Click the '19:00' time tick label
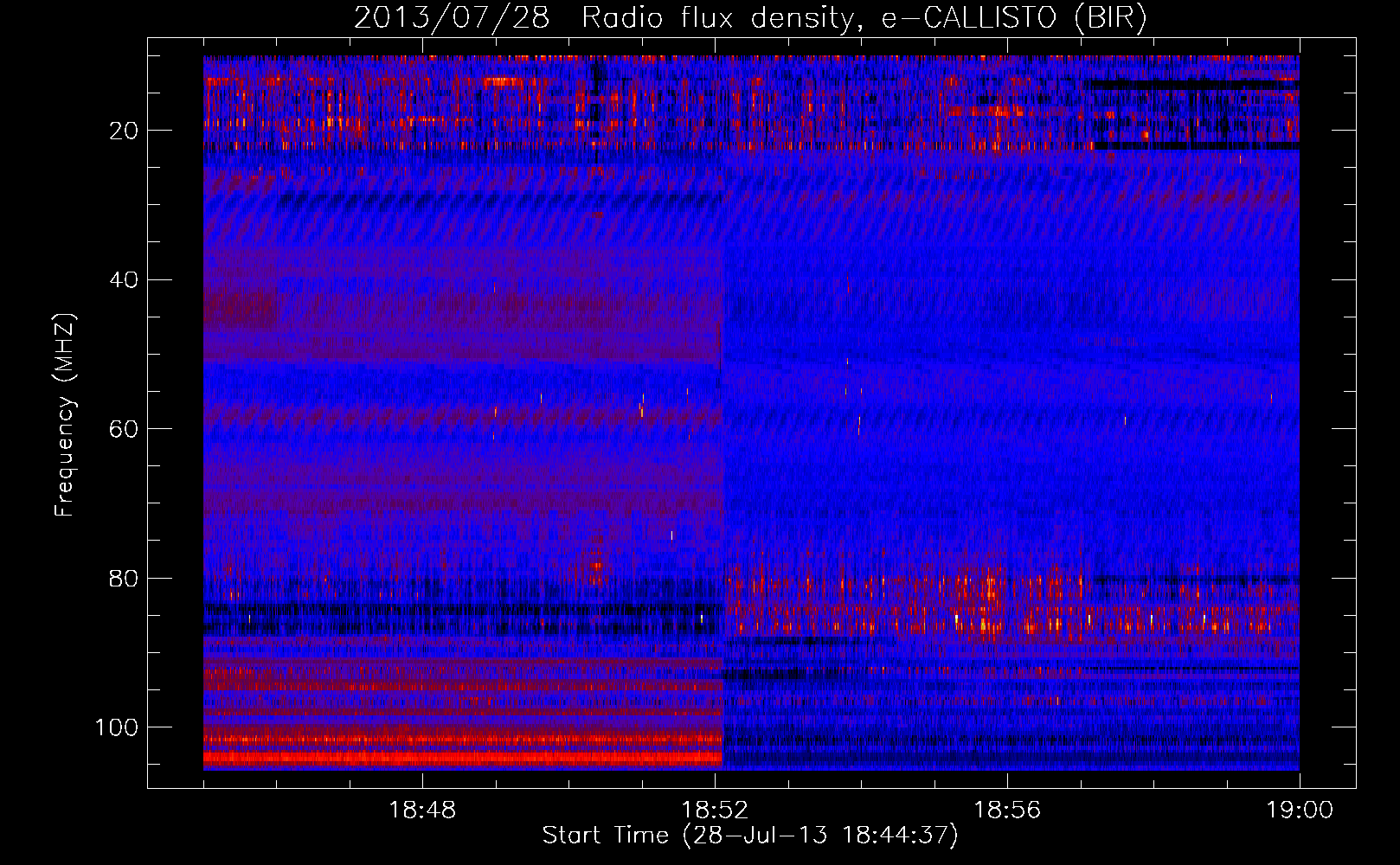The height and width of the screenshot is (865, 1400). (1300, 811)
